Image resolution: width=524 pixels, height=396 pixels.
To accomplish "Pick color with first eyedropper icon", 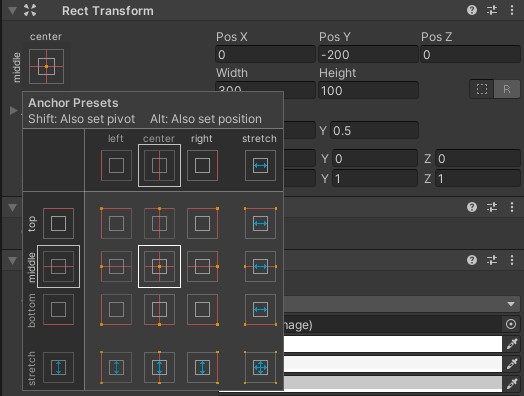I will pyautogui.click(x=512, y=344).
